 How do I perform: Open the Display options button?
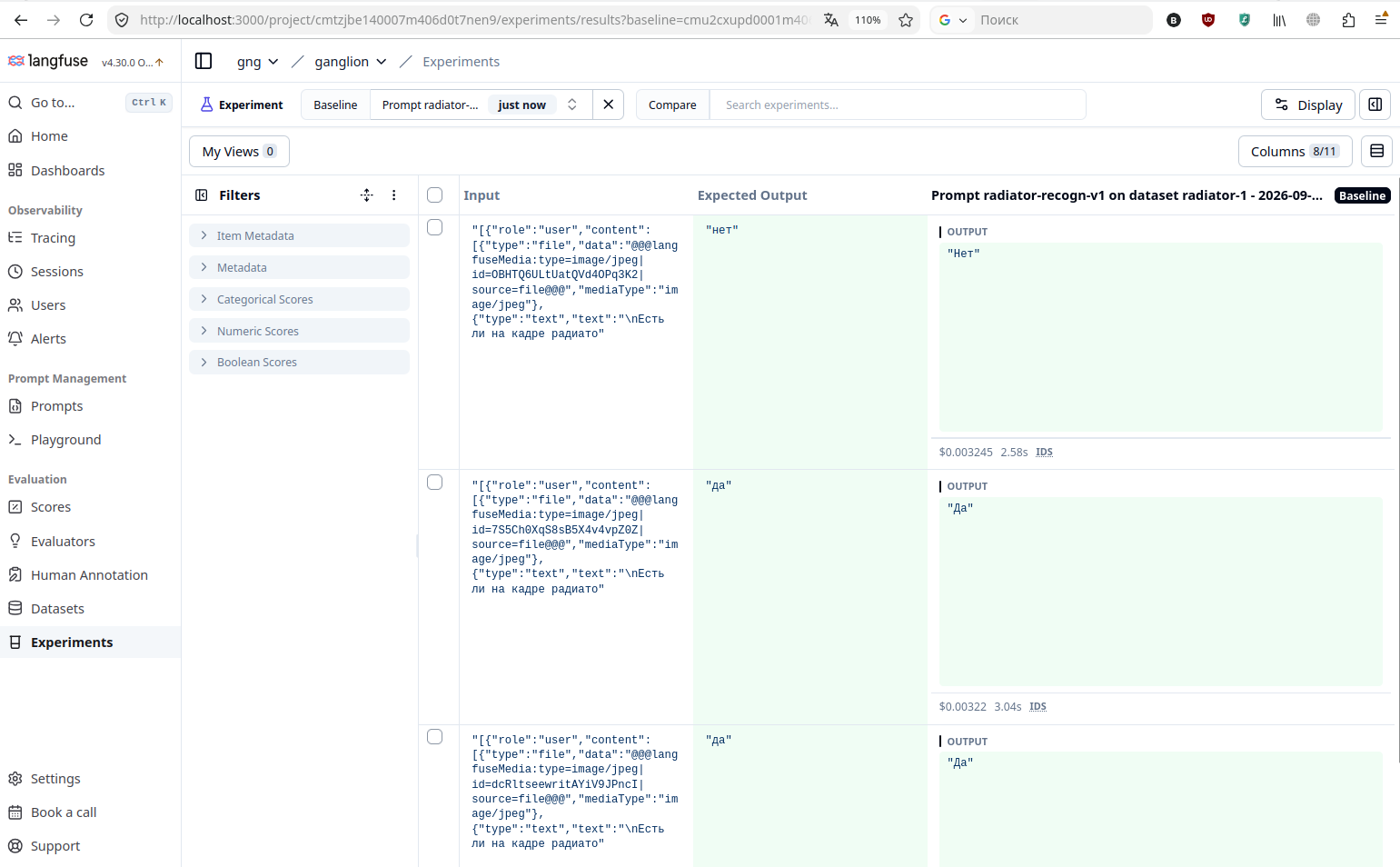[x=1307, y=105]
